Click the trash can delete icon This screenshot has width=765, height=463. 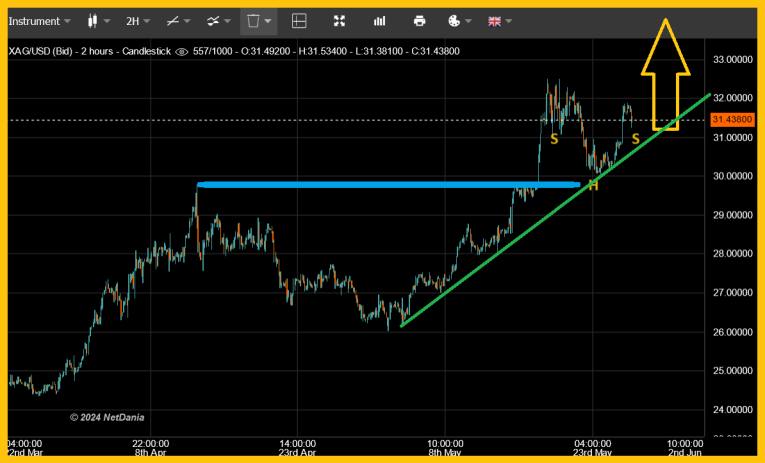pyautogui.click(x=254, y=21)
